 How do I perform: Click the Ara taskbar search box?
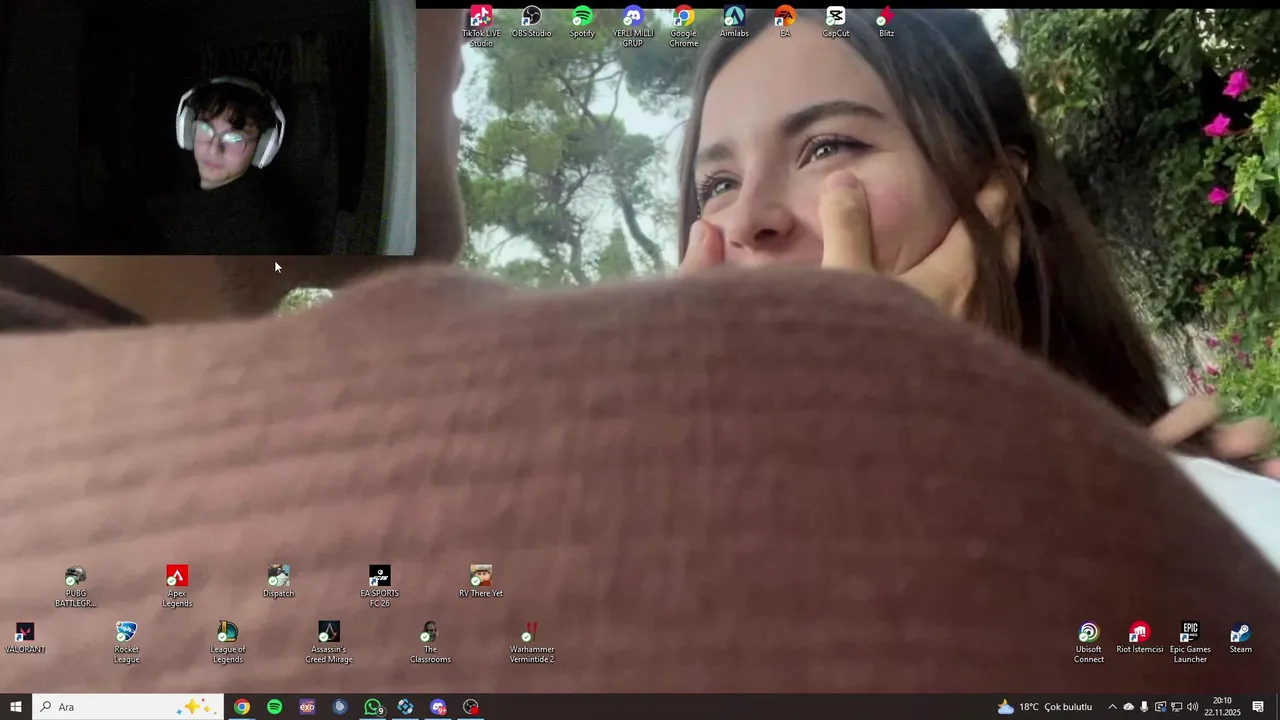128,707
